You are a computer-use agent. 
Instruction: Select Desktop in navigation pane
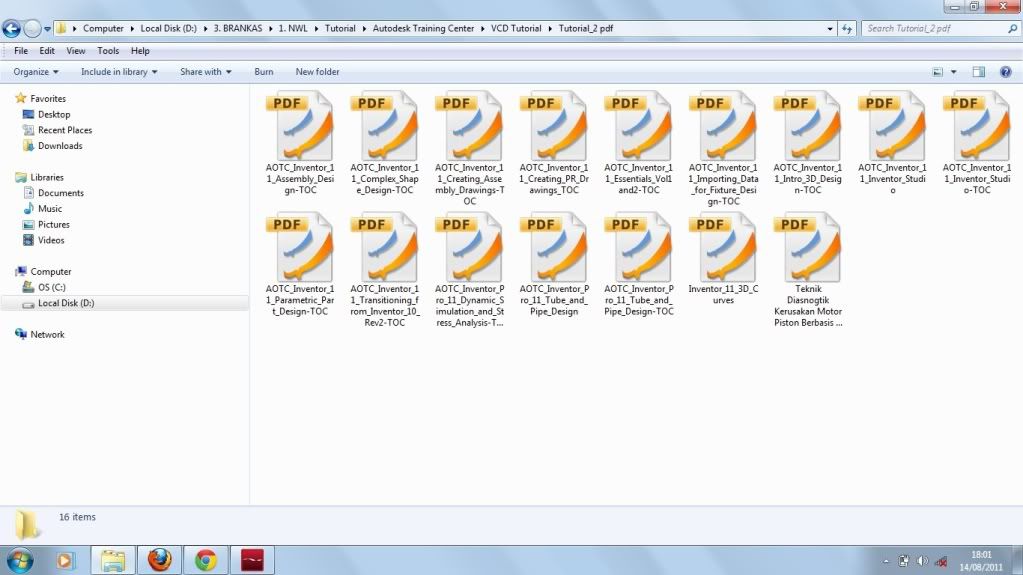(x=53, y=114)
